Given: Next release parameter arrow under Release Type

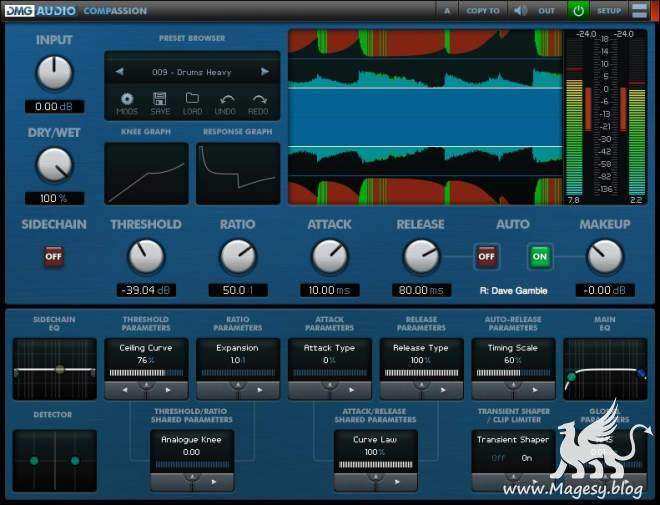Looking at the screenshot, I should (443, 390).
